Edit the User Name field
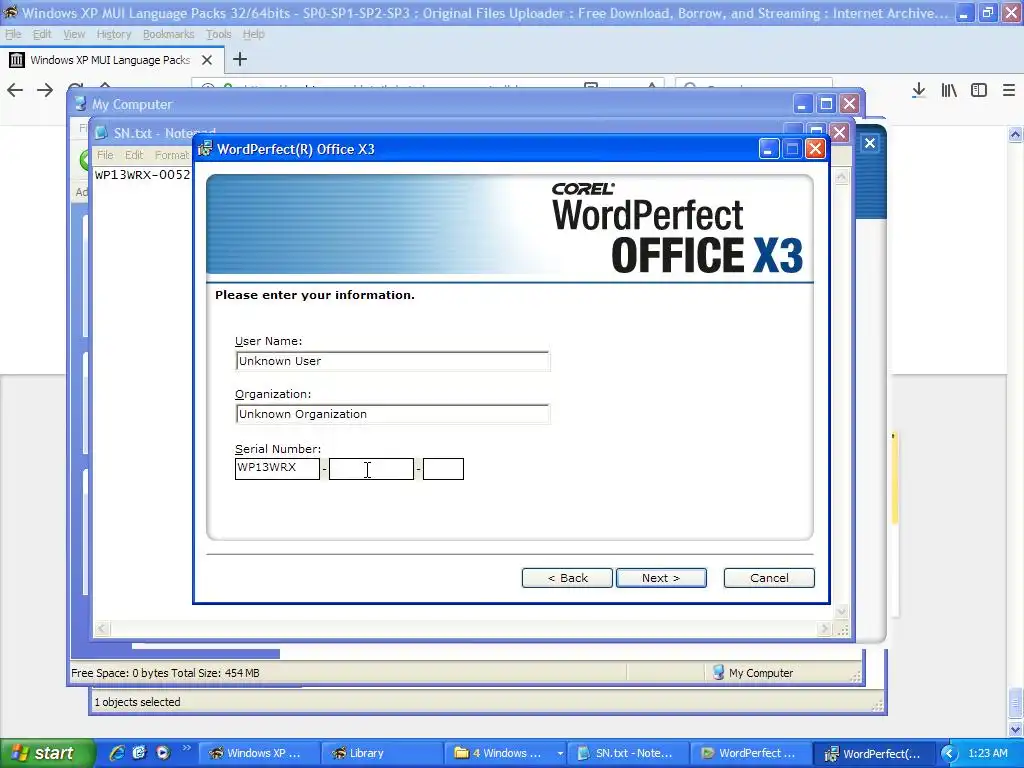1024x768 pixels. click(392, 361)
